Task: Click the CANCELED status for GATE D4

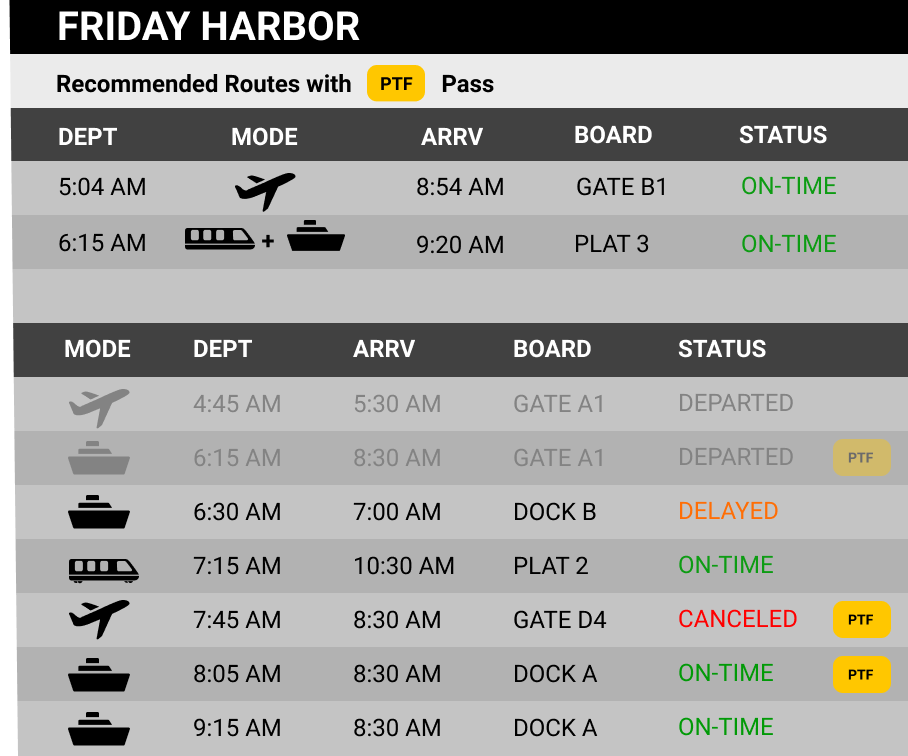Action: tap(738, 619)
